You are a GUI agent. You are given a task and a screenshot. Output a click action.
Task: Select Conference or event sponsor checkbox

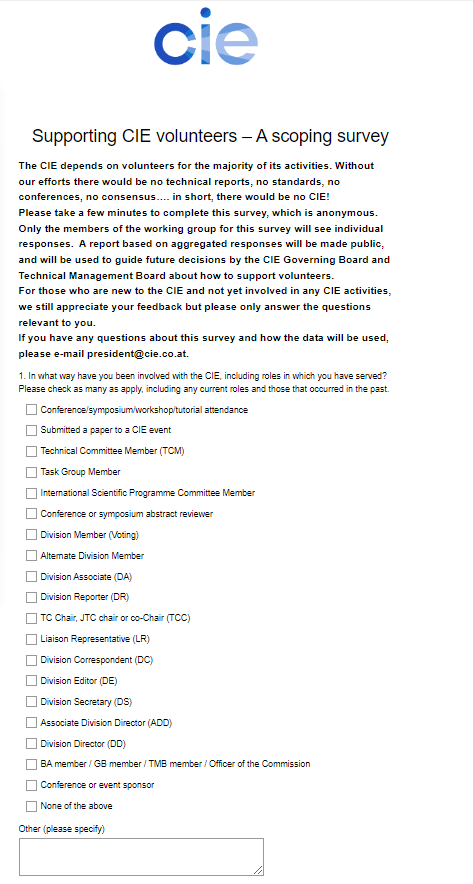[x=31, y=785]
